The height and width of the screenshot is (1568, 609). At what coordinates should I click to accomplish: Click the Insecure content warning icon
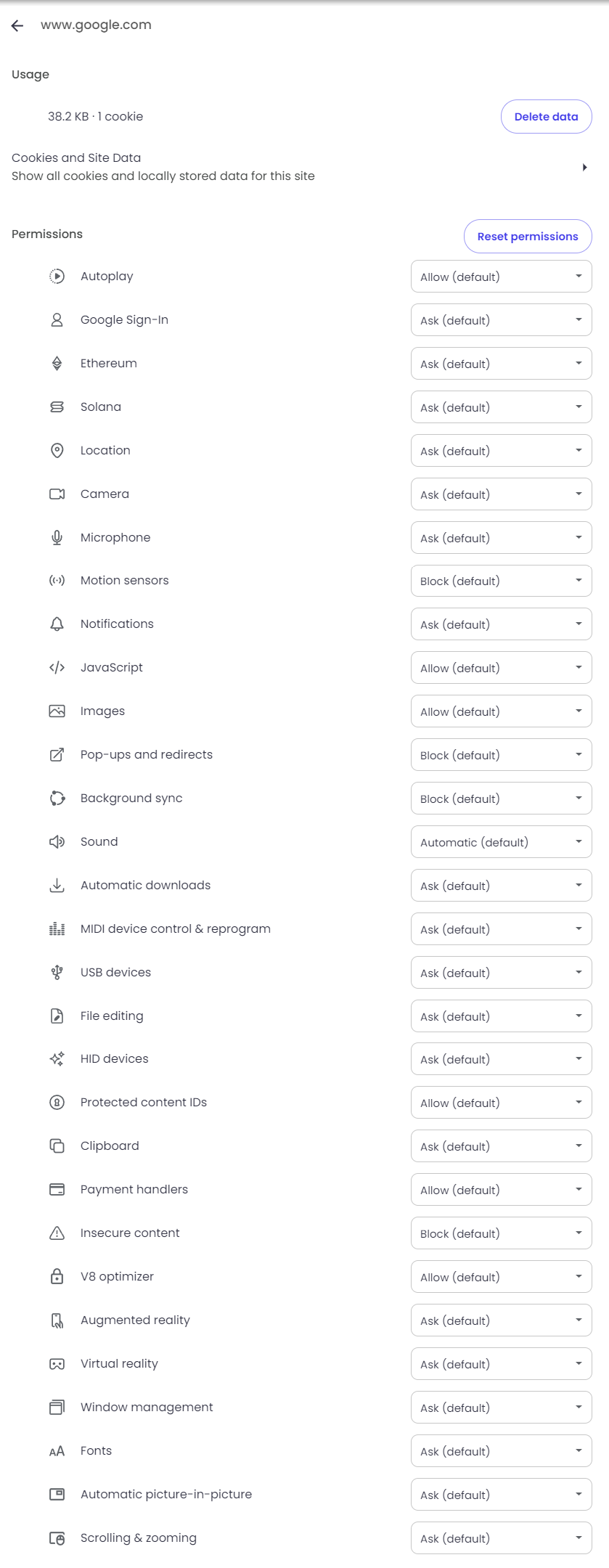57,1233
